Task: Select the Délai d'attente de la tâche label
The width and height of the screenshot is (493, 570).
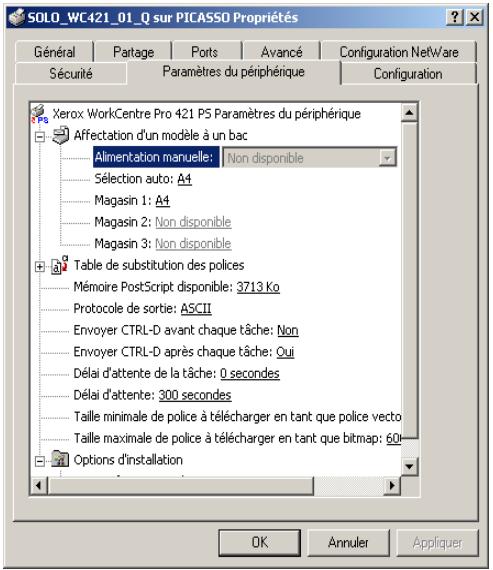Action: (x=145, y=373)
